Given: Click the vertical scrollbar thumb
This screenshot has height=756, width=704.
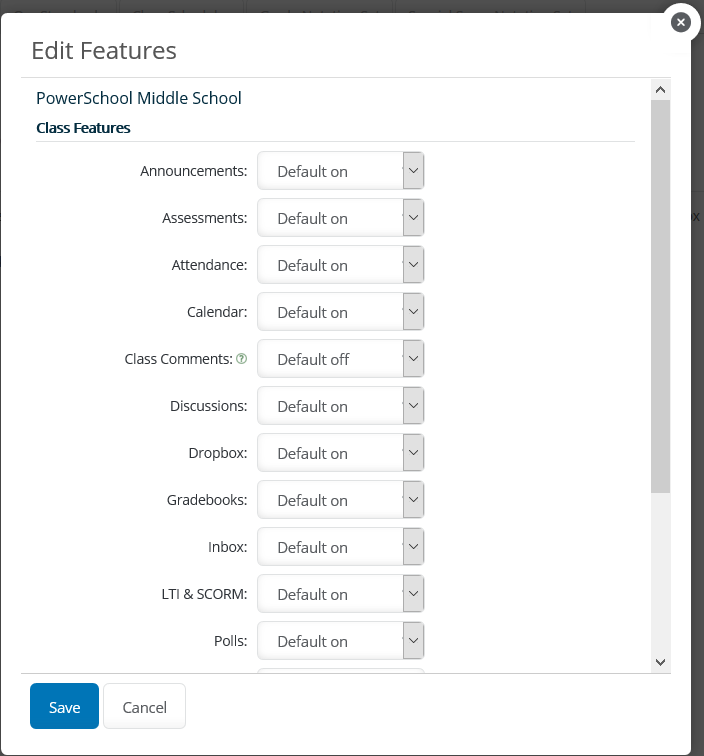Looking at the screenshot, I should [x=661, y=297].
